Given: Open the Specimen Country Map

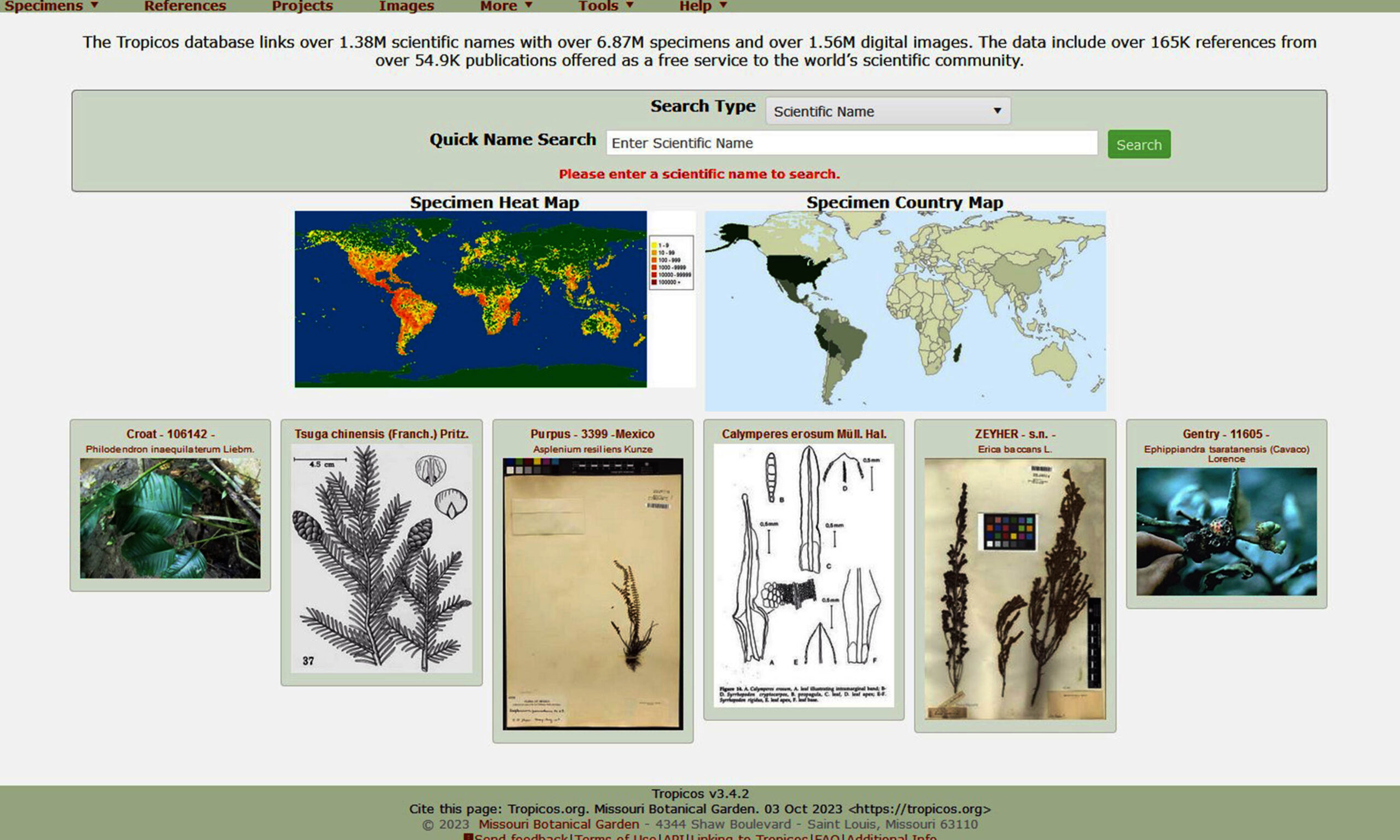Looking at the screenshot, I should click(x=905, y=311).
